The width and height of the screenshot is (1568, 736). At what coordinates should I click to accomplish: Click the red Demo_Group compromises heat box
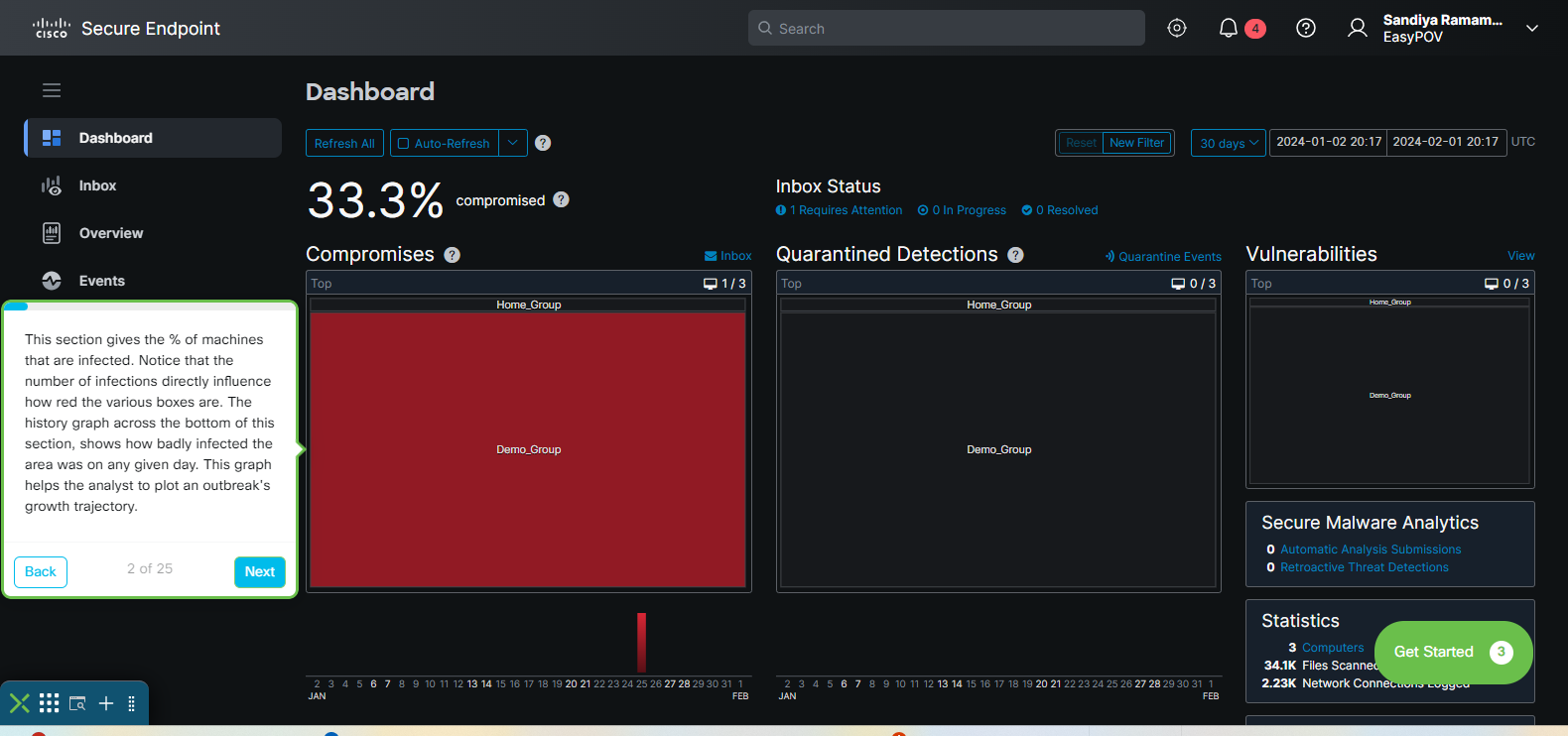(x=529, y=449)
